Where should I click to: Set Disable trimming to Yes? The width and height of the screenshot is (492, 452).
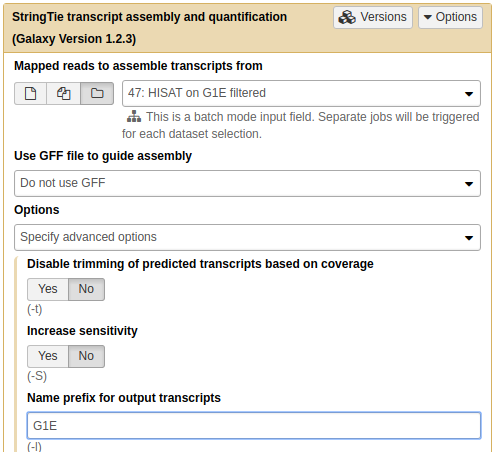point(48,289)
